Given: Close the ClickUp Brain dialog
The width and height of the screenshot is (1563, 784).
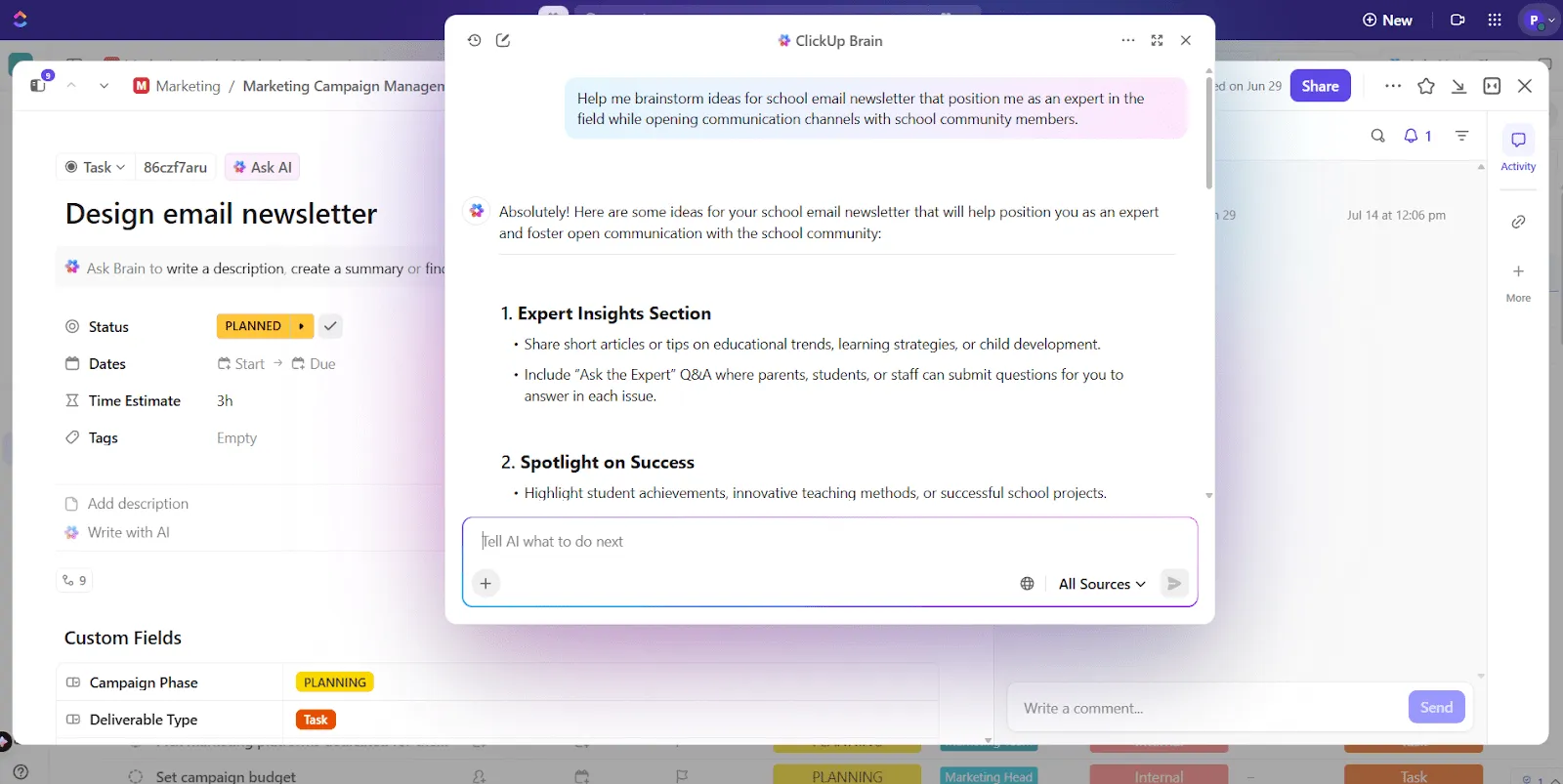Looking at the screenshot, I should click(x=1186, y=40).
